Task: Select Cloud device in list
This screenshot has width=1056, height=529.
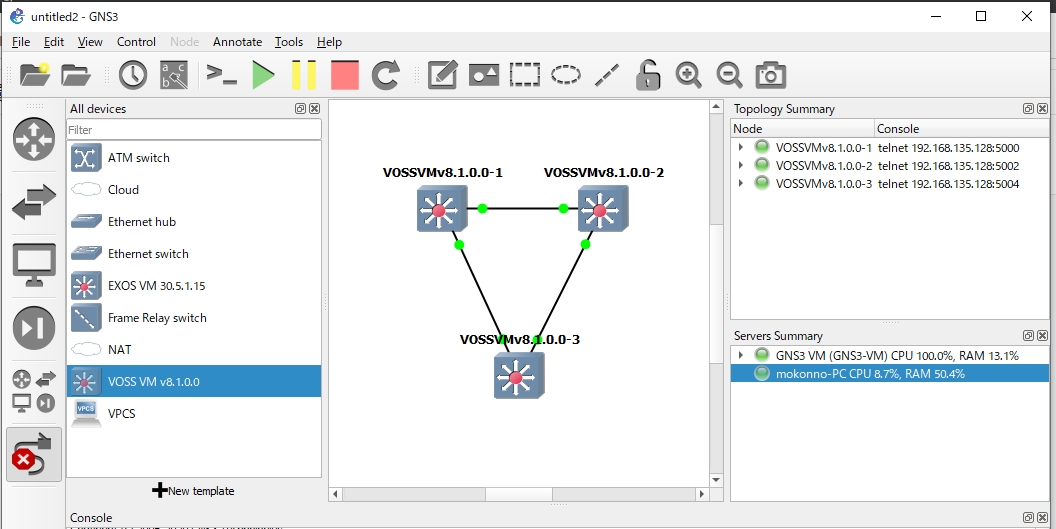Action: point(194,189)
